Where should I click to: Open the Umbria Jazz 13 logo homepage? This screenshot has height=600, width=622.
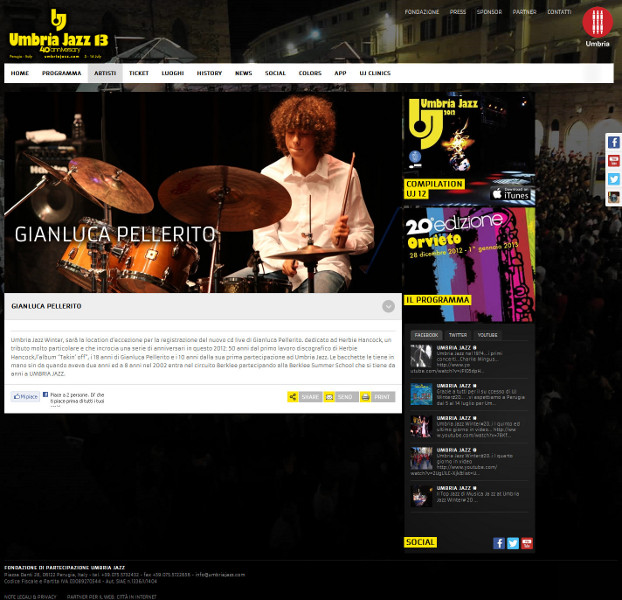point(59,35)
